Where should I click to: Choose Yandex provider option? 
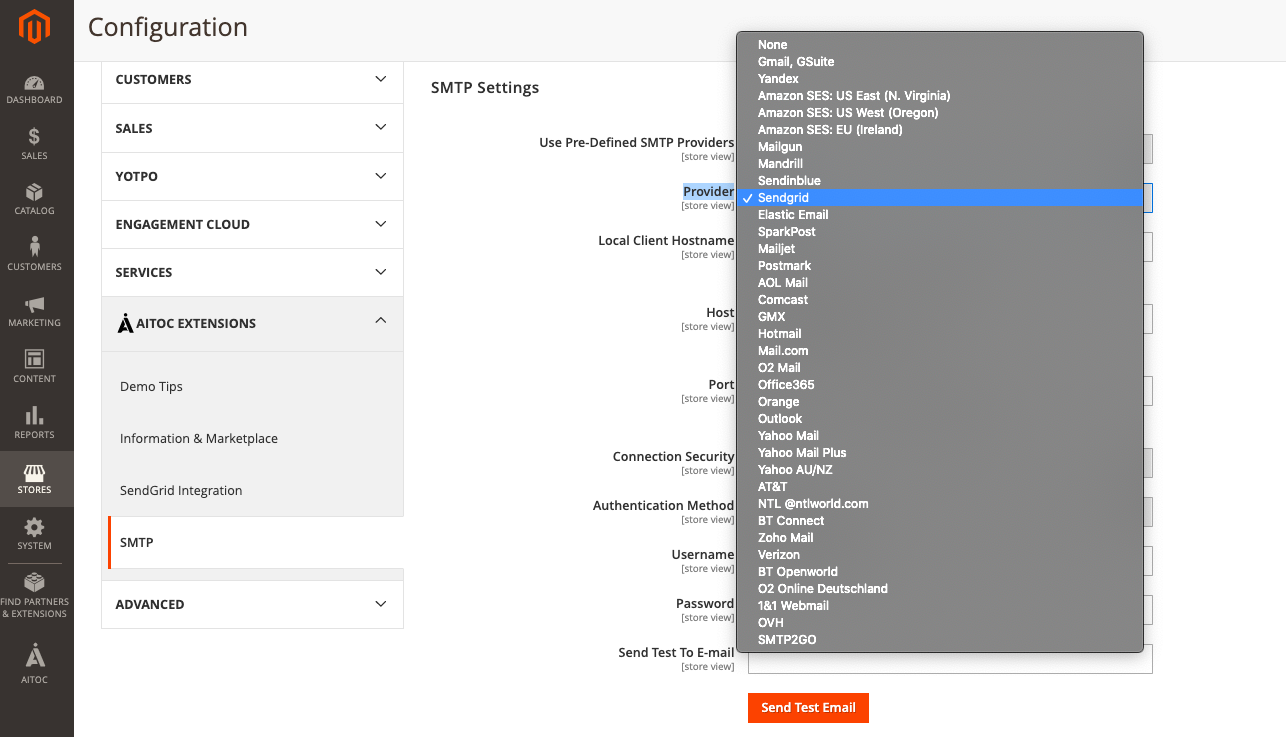point(940,79)
